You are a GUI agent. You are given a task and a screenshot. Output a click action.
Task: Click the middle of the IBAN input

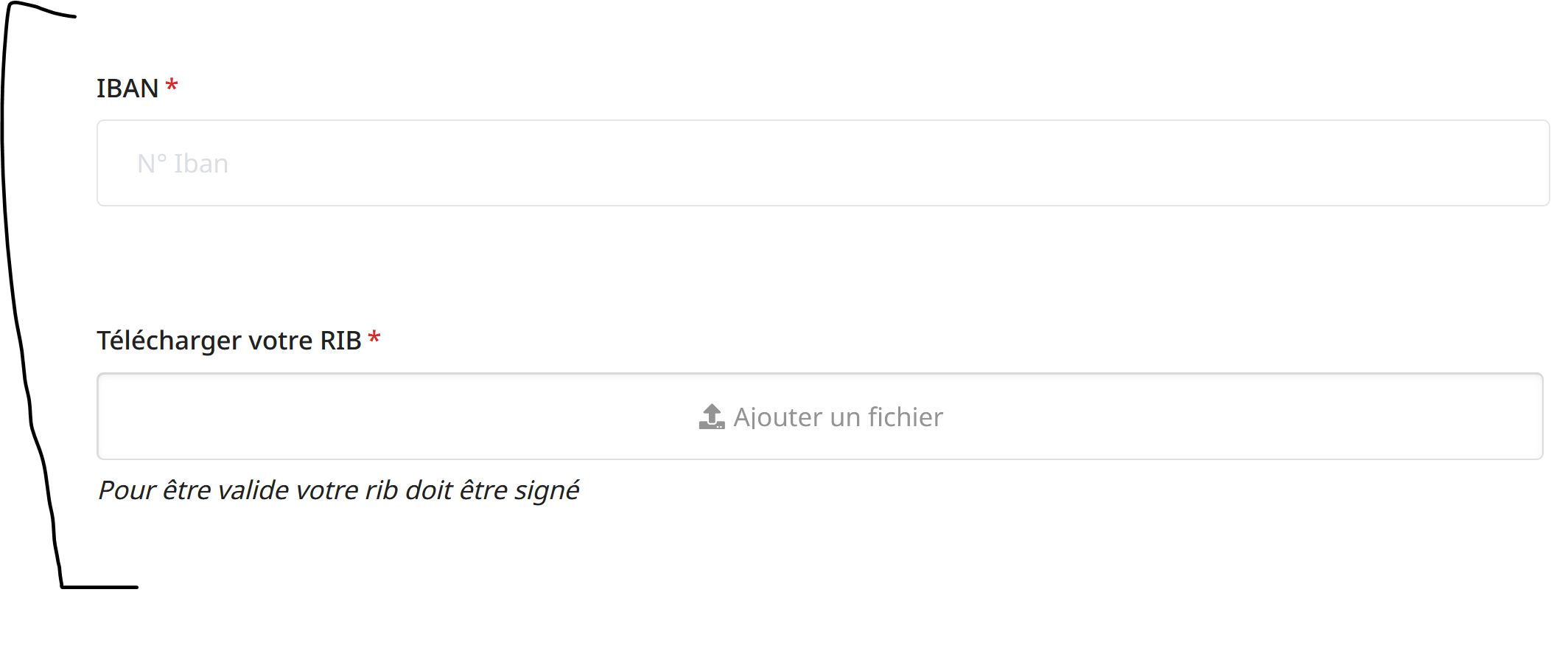pyautogui.click(x=823, y=163)
